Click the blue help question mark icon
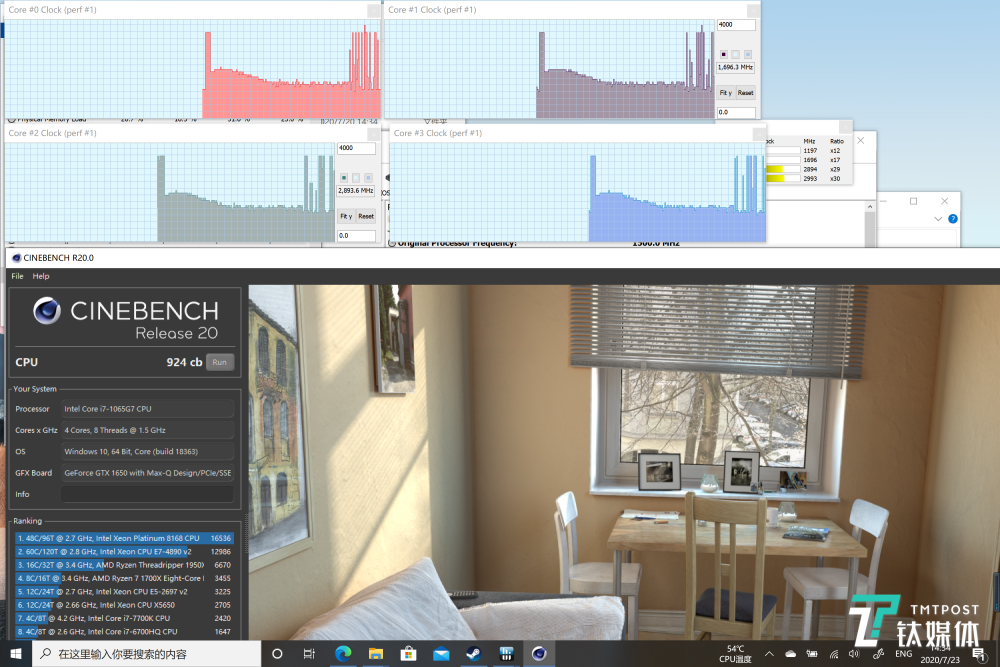The image size is (1000, 667). (953, 219)
